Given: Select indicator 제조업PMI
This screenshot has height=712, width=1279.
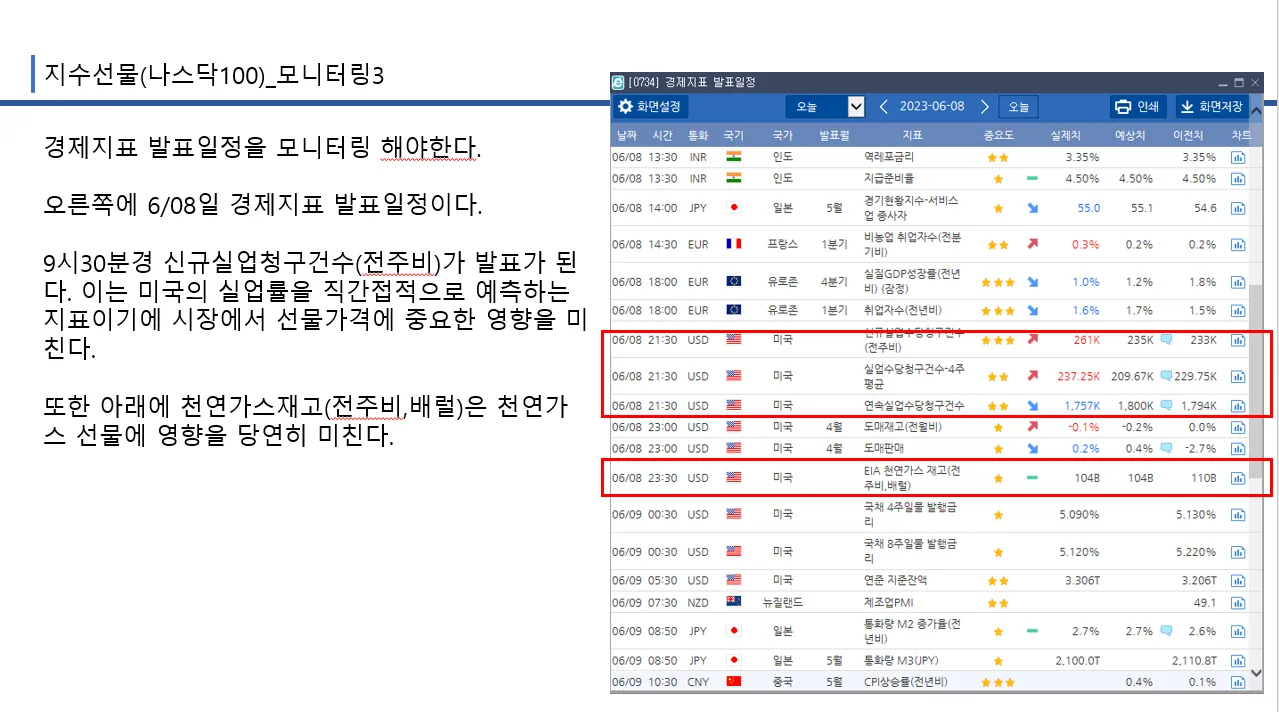Looking at the screenshot, I should pyautogui.click(x=889, y=602).
